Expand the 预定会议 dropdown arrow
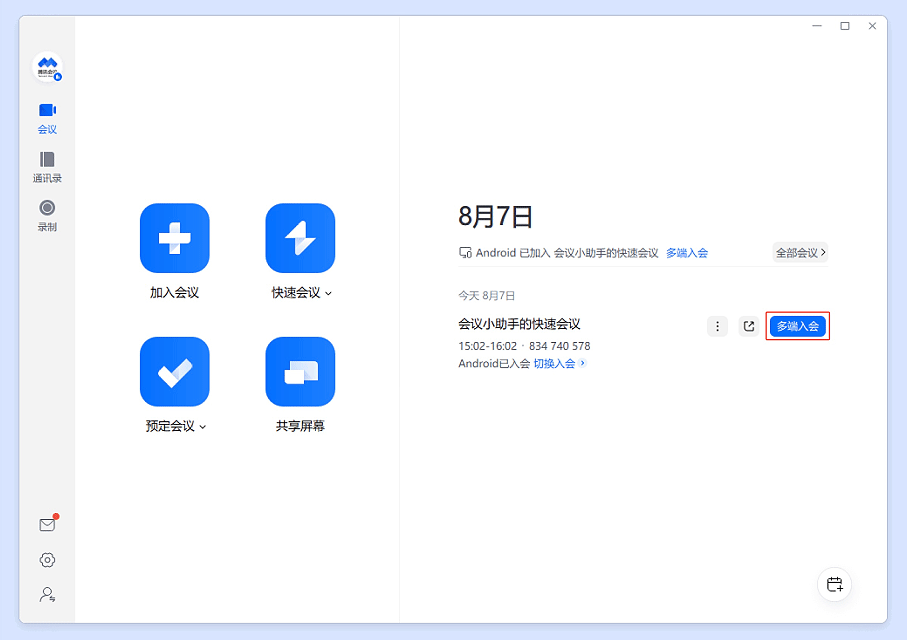This screenshot has height=640, width=908. (x=203, y=427)
